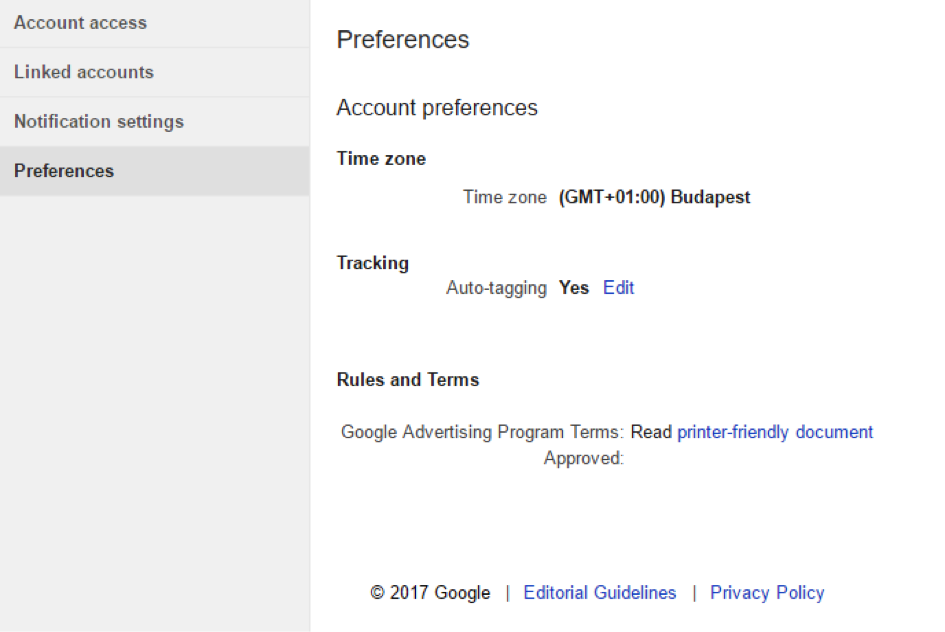Click the Rules and Terms heading
945x632 pixels.
408,380
